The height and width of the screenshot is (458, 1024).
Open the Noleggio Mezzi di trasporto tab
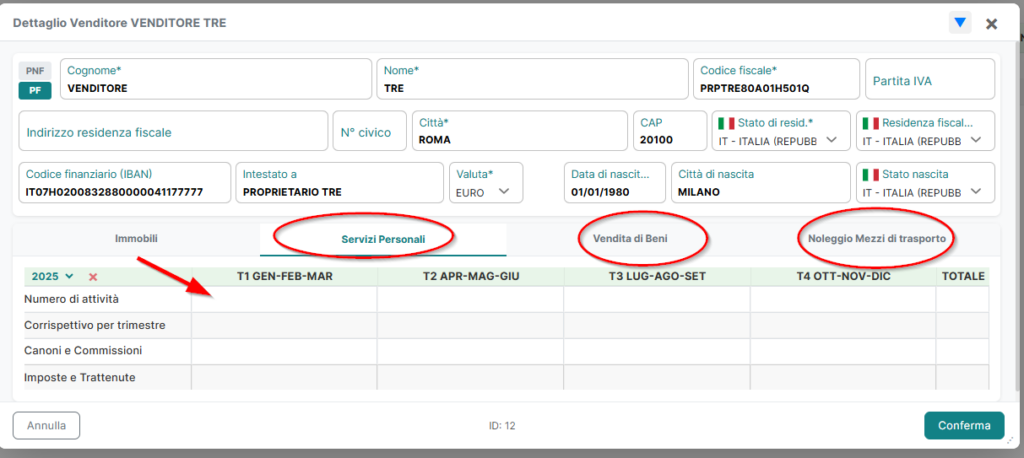coord(876,238)
